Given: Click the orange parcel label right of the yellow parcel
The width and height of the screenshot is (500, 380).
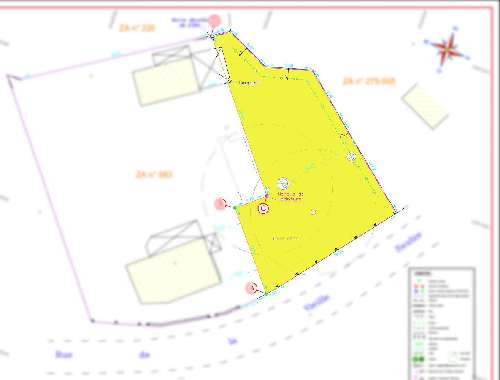Looking at the screenshot, I should [x=369, y=81].
